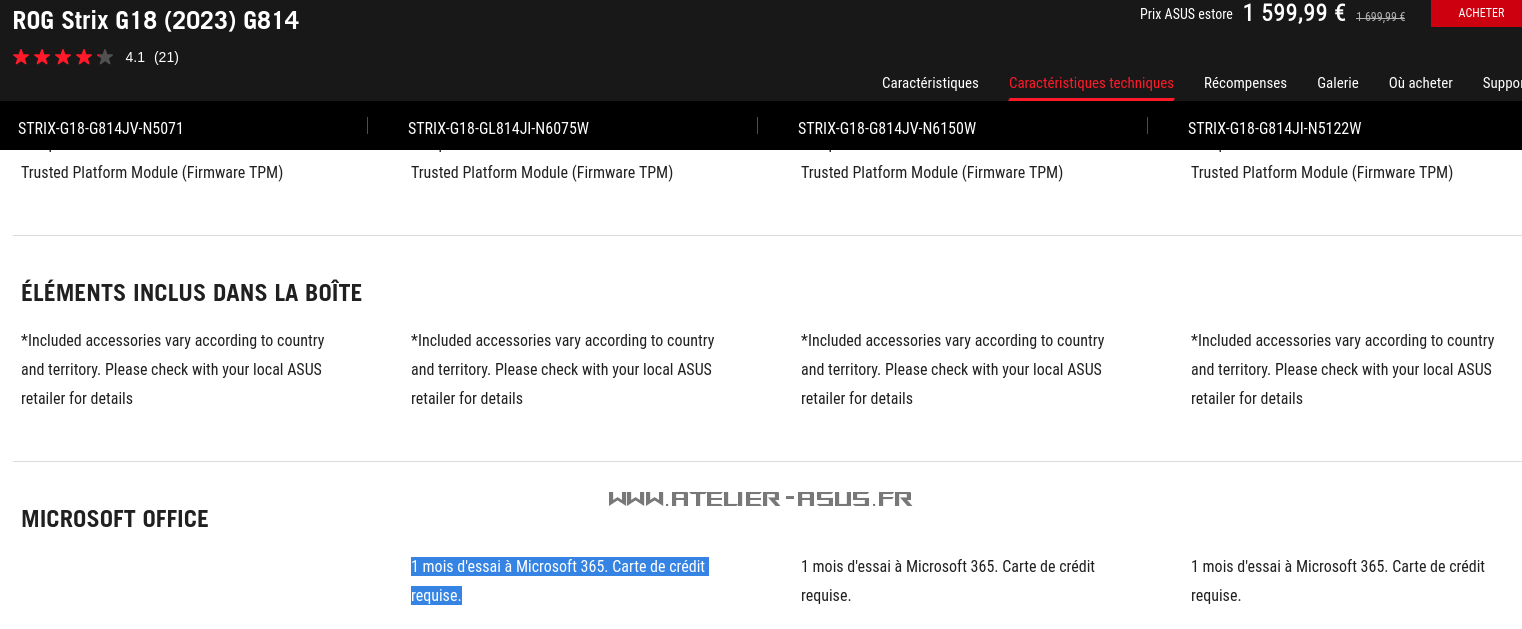
Task: Select model STRIX-G18-GL814JI-N6075W column header
Action: click(498, 128)
